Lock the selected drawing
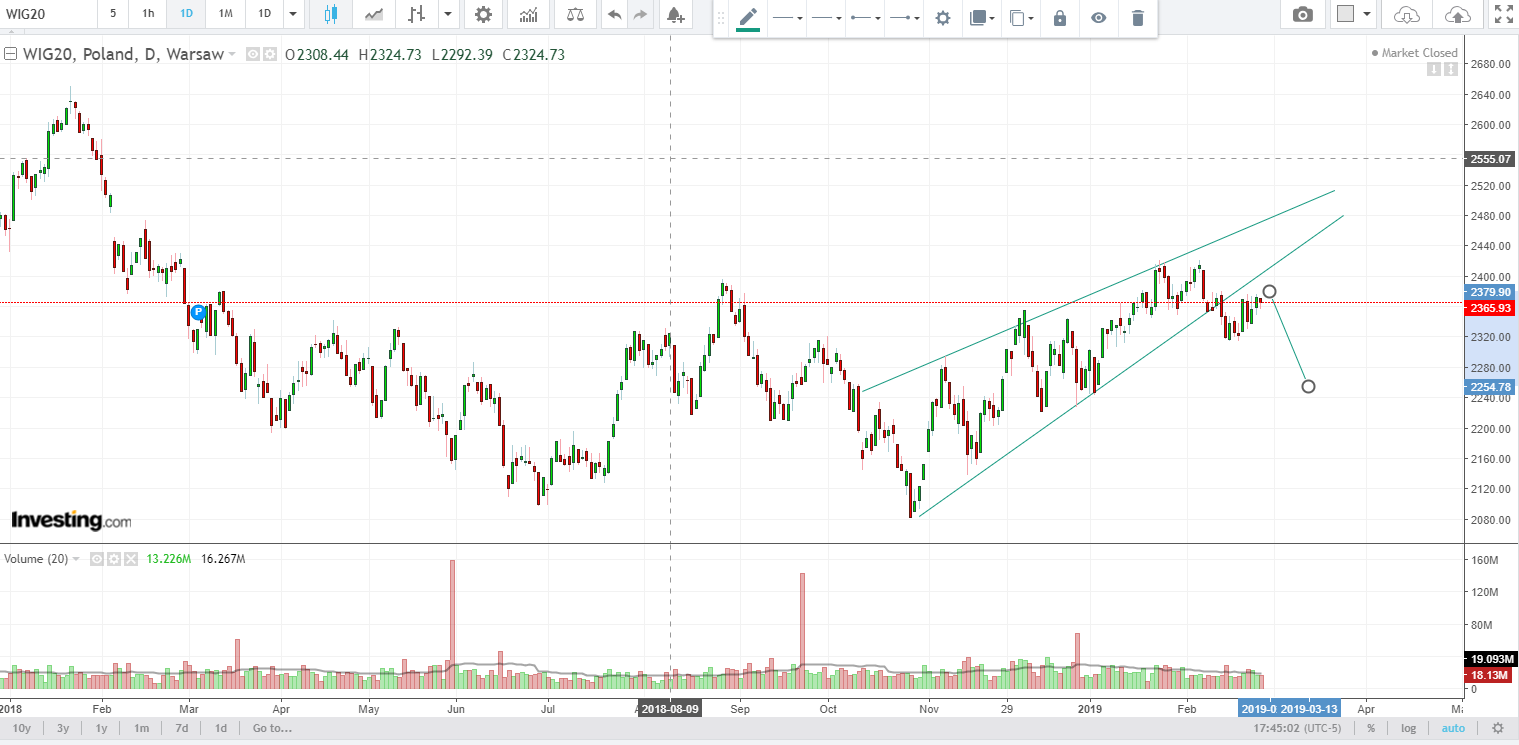 pyautogui.click(x=1060, y=18)
